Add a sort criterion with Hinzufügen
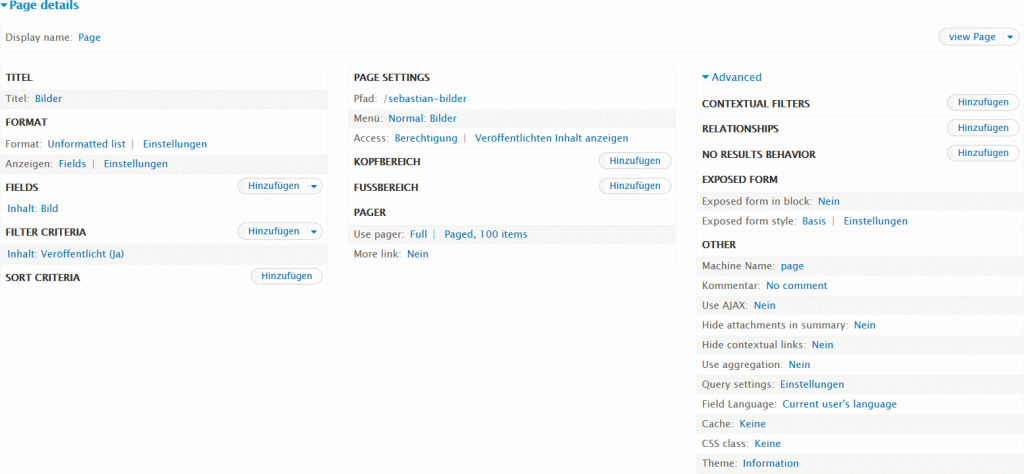 coord(286,277)
